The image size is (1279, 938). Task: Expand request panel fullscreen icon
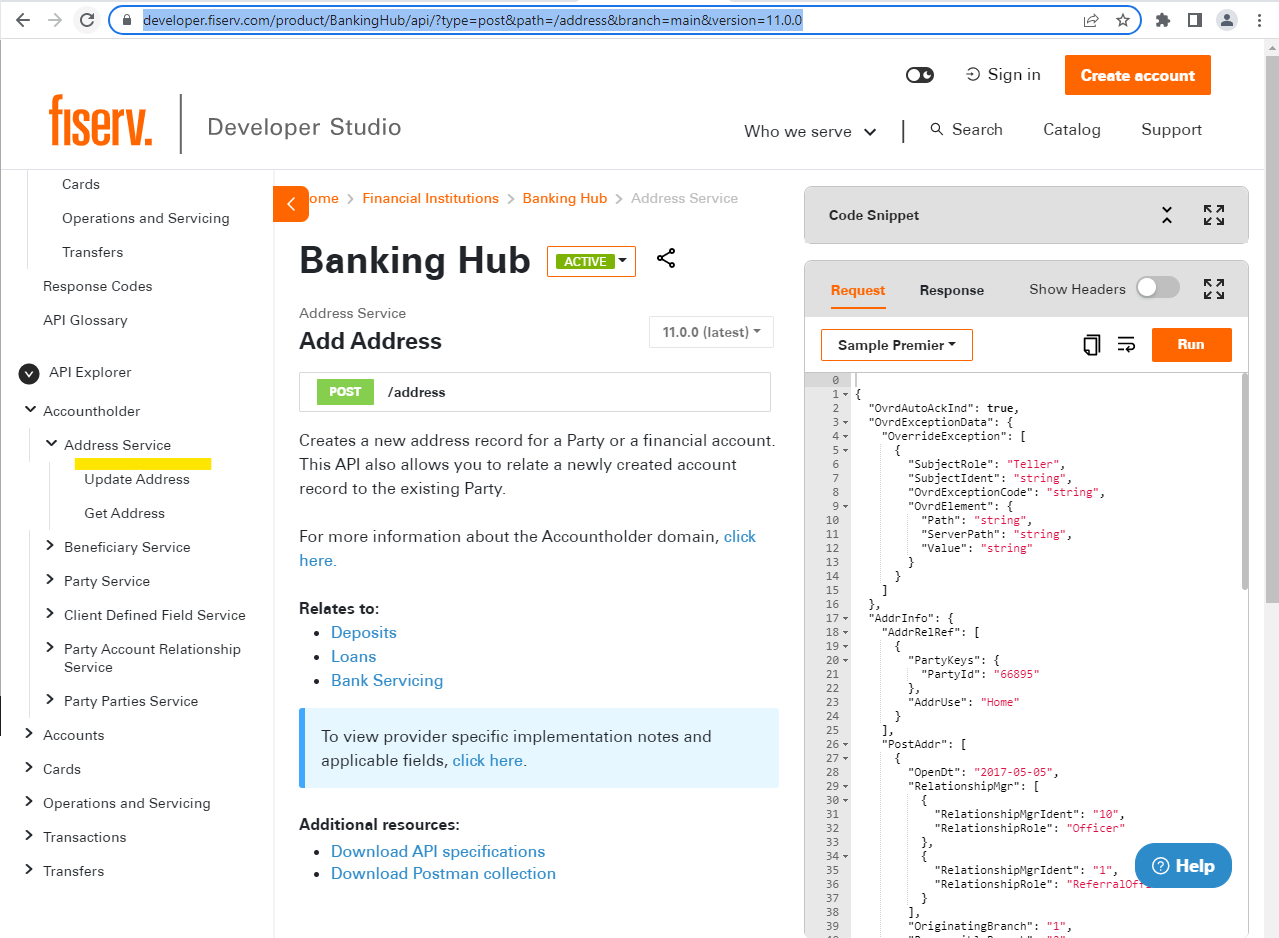pos(1214,289)
